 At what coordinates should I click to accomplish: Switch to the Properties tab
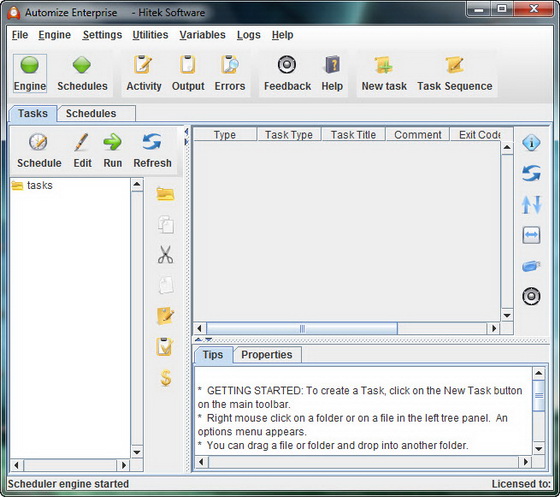click(267, 355)
